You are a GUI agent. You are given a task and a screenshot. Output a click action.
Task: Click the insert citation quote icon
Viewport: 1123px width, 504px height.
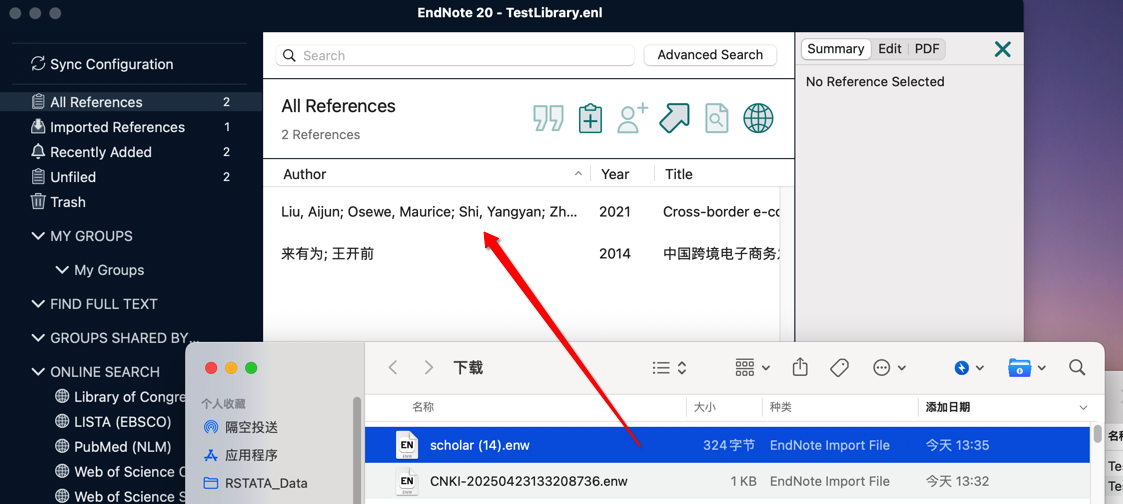point(548,118)
